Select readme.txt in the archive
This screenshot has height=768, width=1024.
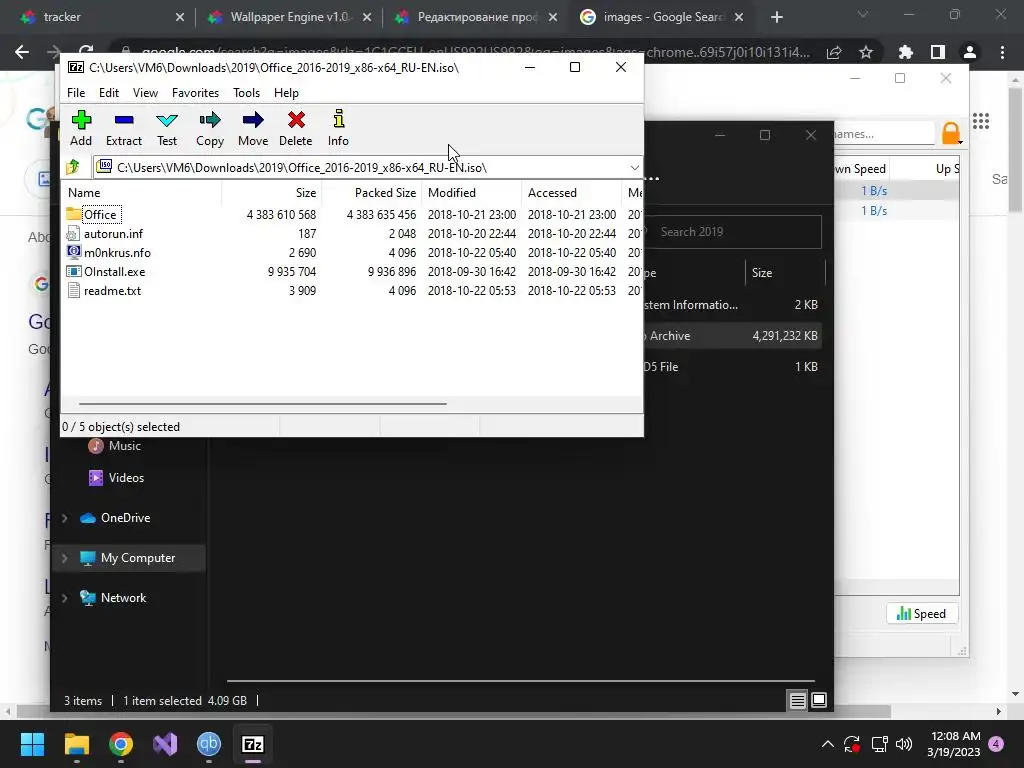tap(112, 291)
